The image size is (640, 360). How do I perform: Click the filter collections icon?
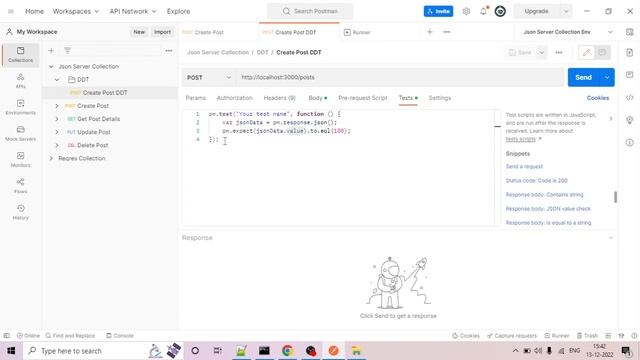(67, 51)
